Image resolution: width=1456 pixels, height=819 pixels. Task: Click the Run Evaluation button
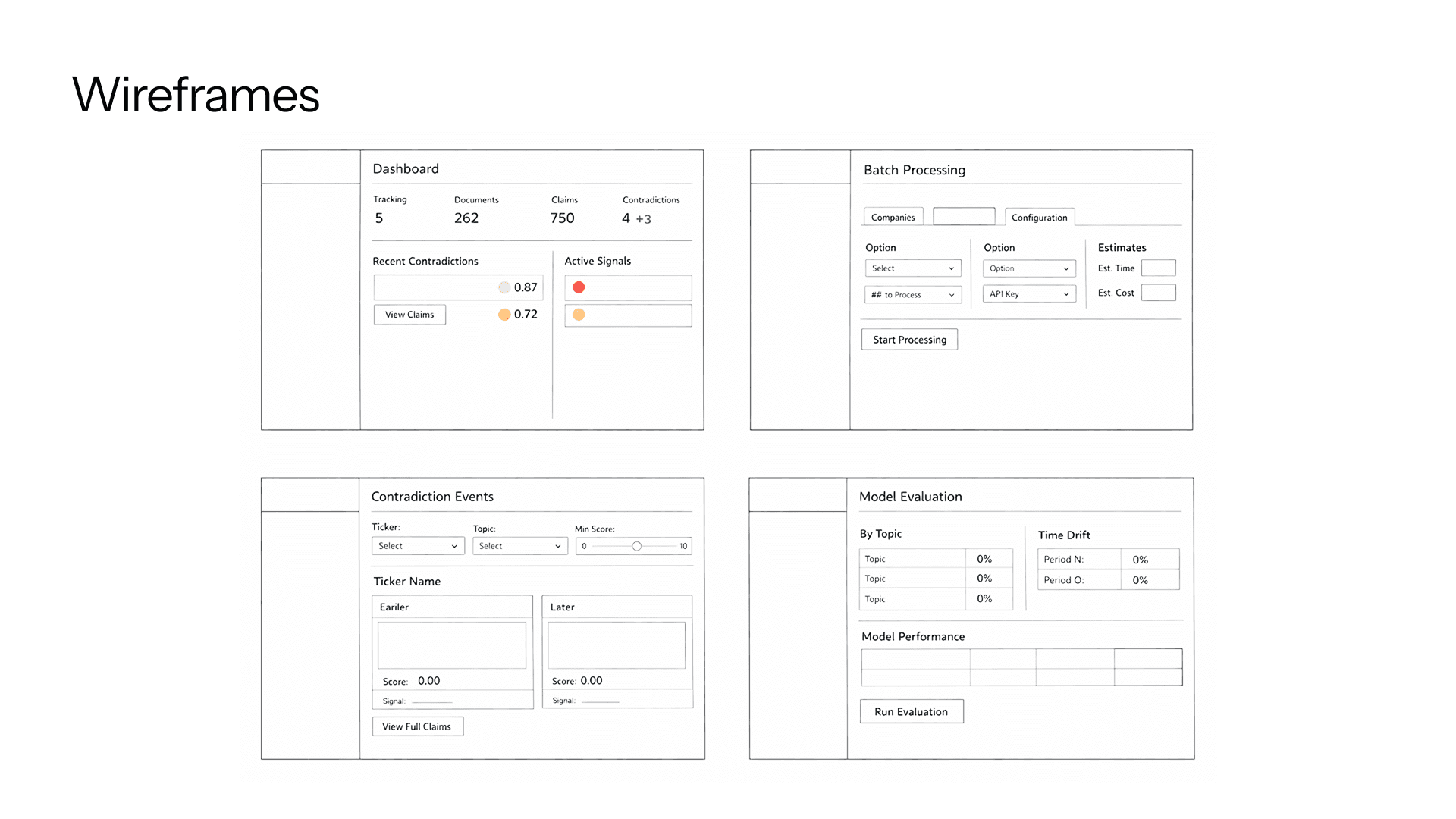912,711
